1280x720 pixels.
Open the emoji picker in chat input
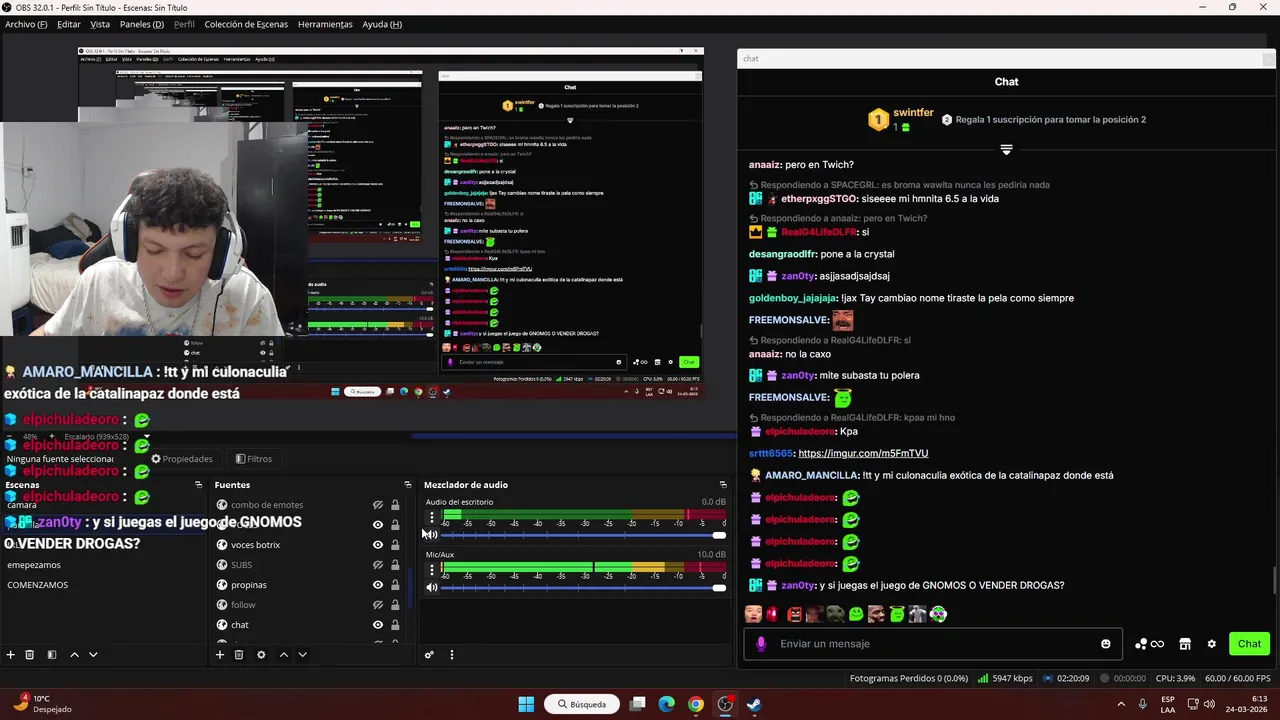[x=1106, y=644]
